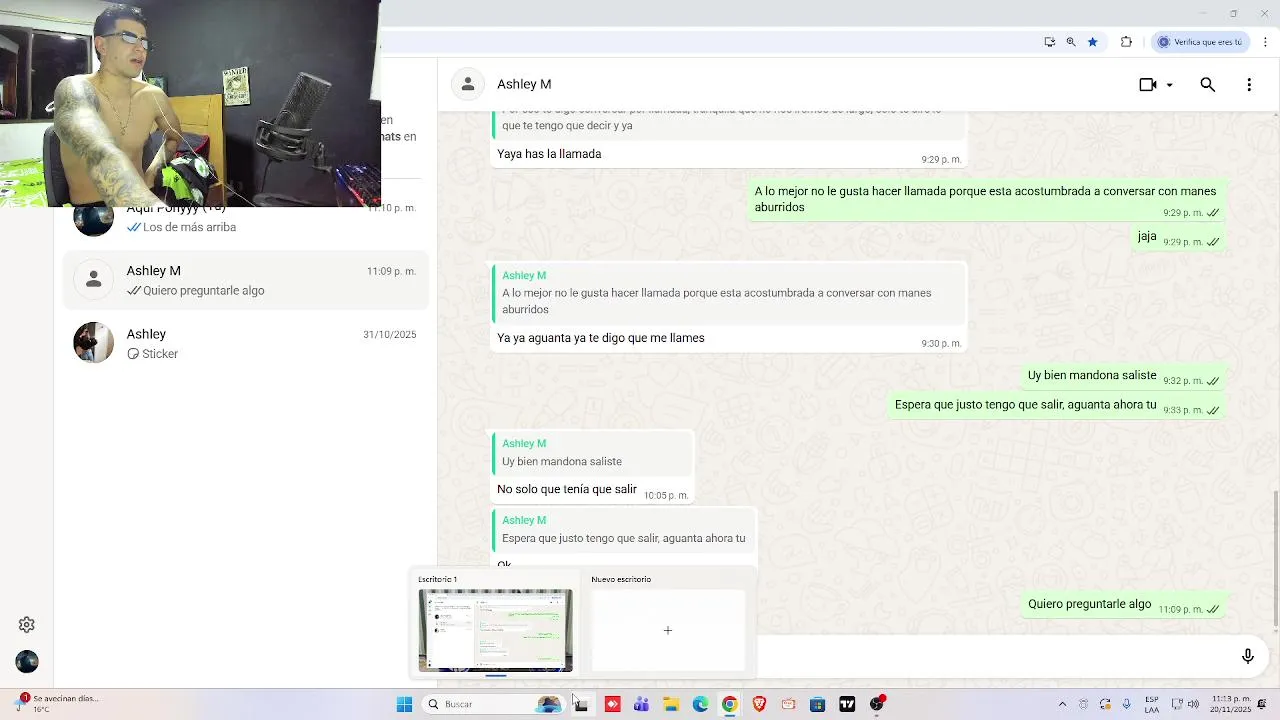Screen dimensions: 1280x720
Task: Open the ESP LAA language switcher
Action: point(1152,704)
